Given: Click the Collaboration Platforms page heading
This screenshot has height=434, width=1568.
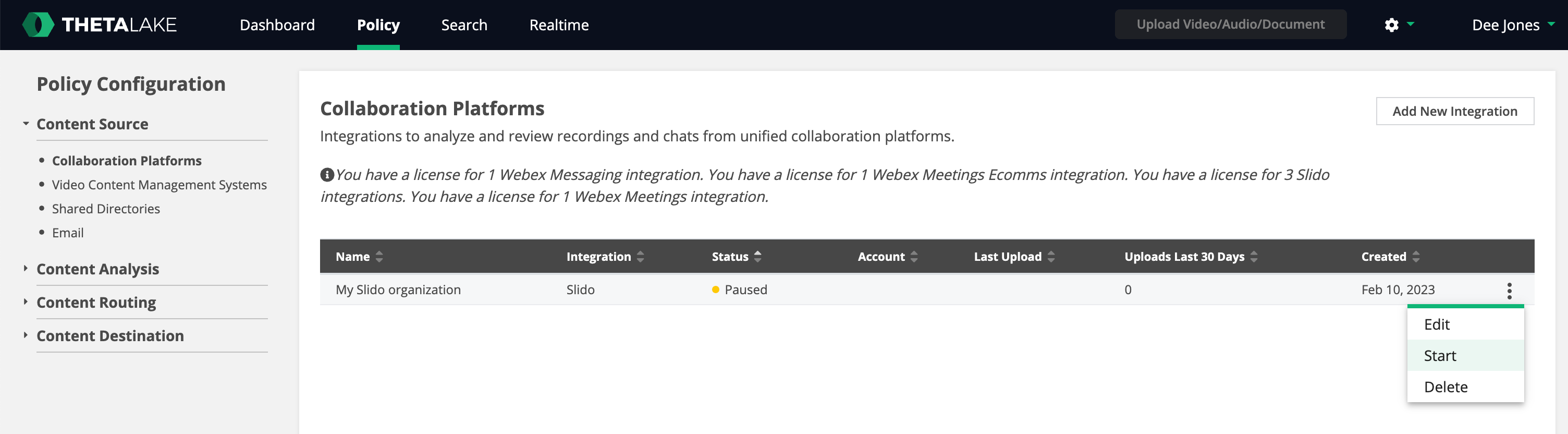Looking at the screenshot, I should 432,108.
